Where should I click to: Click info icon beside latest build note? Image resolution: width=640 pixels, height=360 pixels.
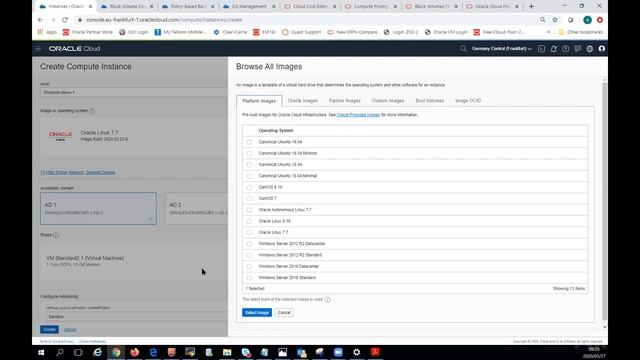pos(328,300)
